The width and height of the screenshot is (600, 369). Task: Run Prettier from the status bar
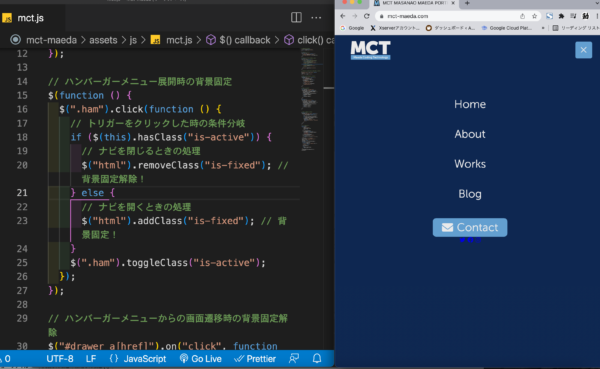click(x=255, y=359)
